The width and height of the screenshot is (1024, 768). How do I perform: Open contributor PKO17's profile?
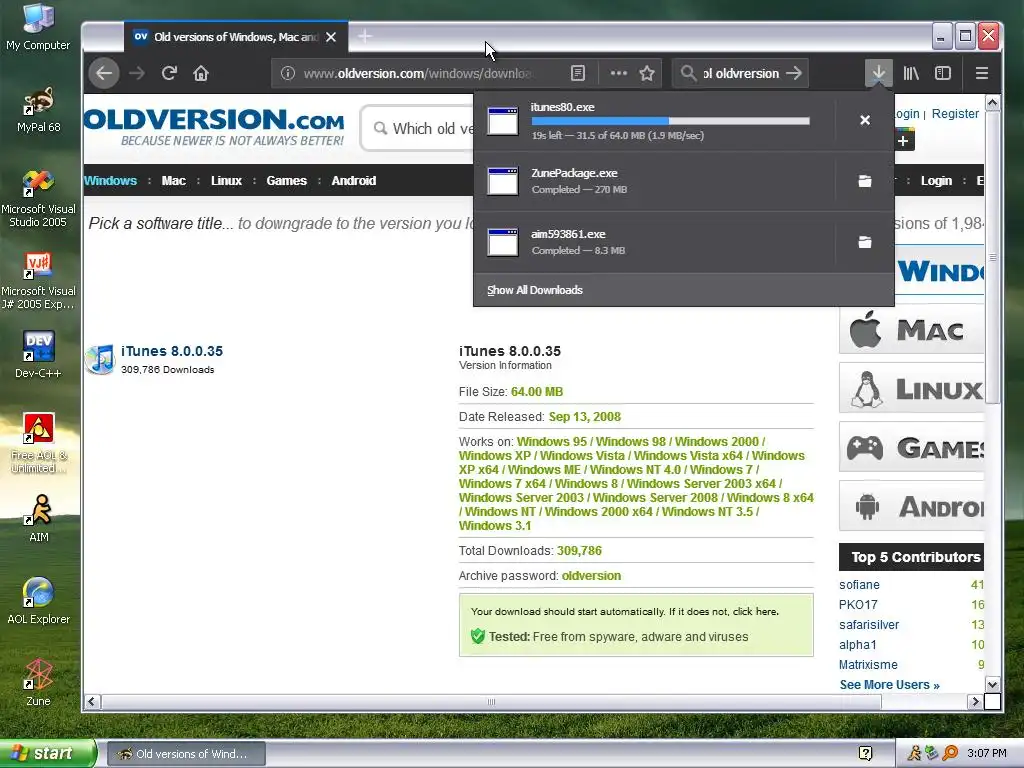pos(858,605)
